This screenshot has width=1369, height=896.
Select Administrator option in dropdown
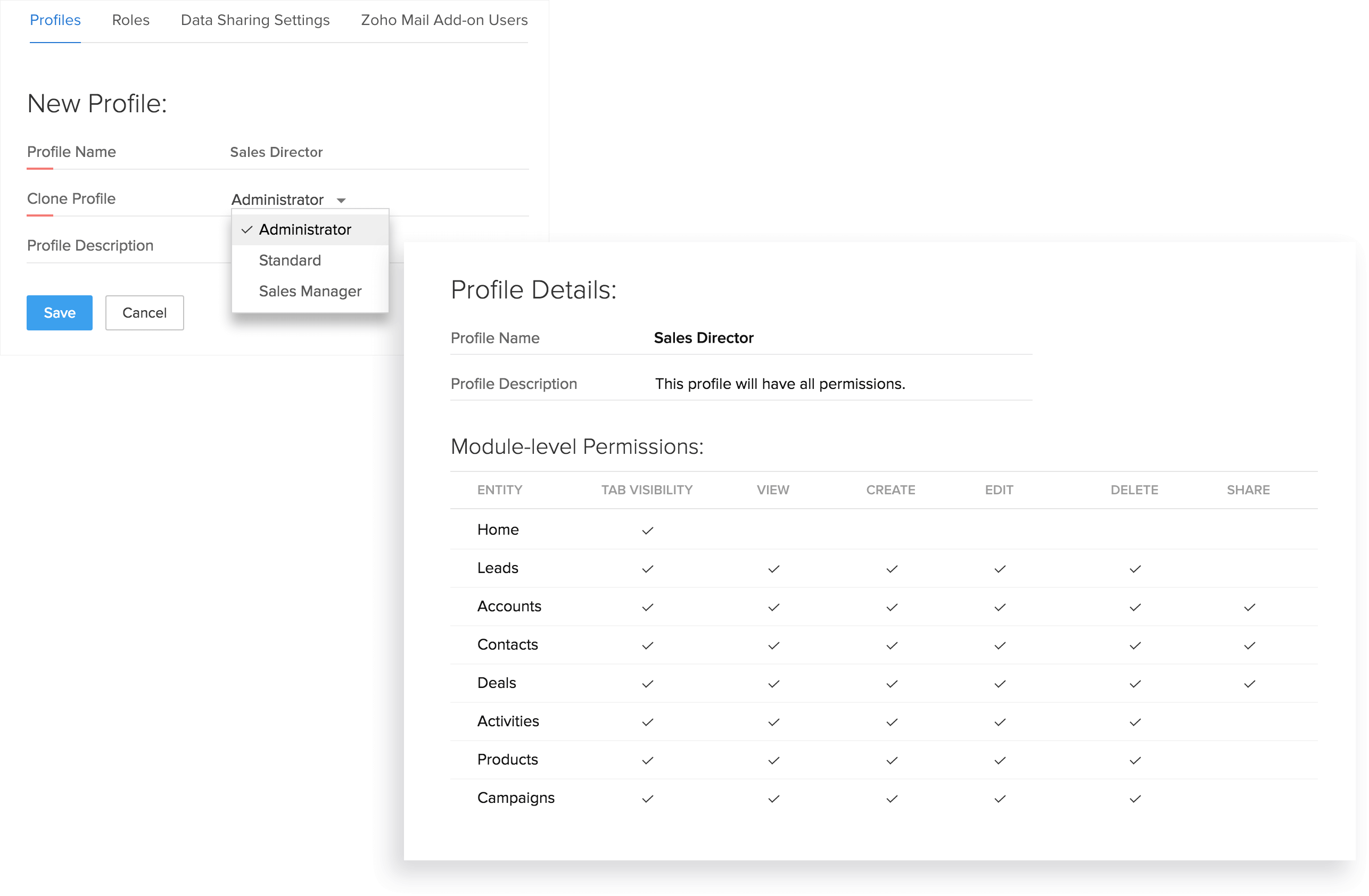point(305,230)
